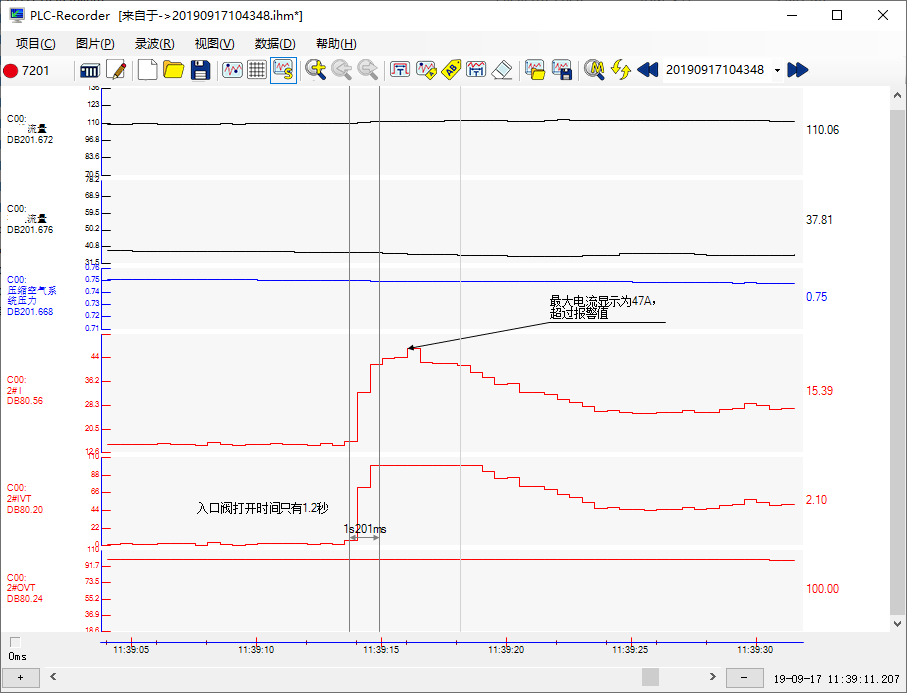Open the 录波(R) menu
Viewport: 907px width, 693px height.
[154, 44]
